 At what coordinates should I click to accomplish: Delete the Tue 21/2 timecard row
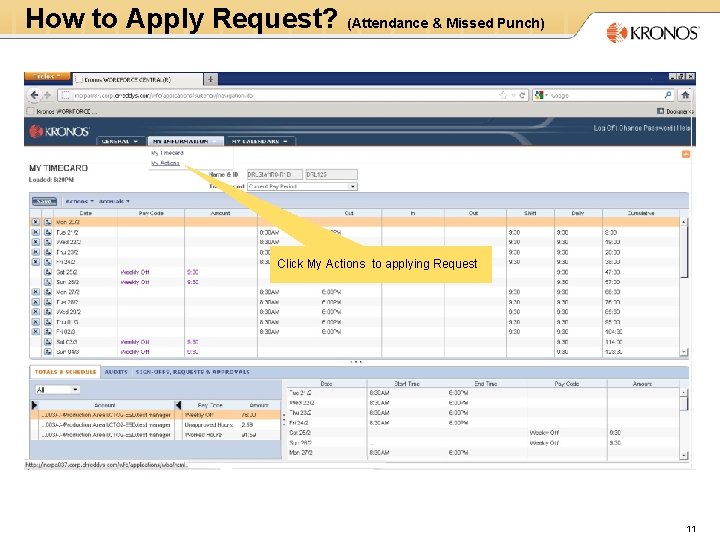click(x=35, y=232)
